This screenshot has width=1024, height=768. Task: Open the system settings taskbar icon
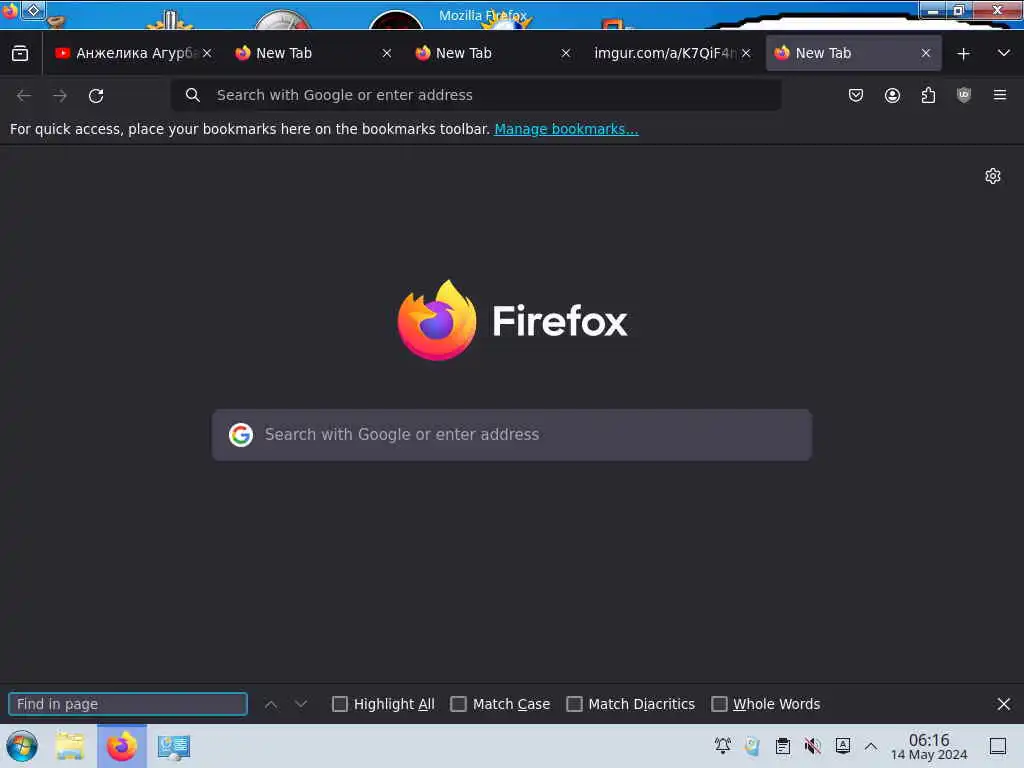173,746
